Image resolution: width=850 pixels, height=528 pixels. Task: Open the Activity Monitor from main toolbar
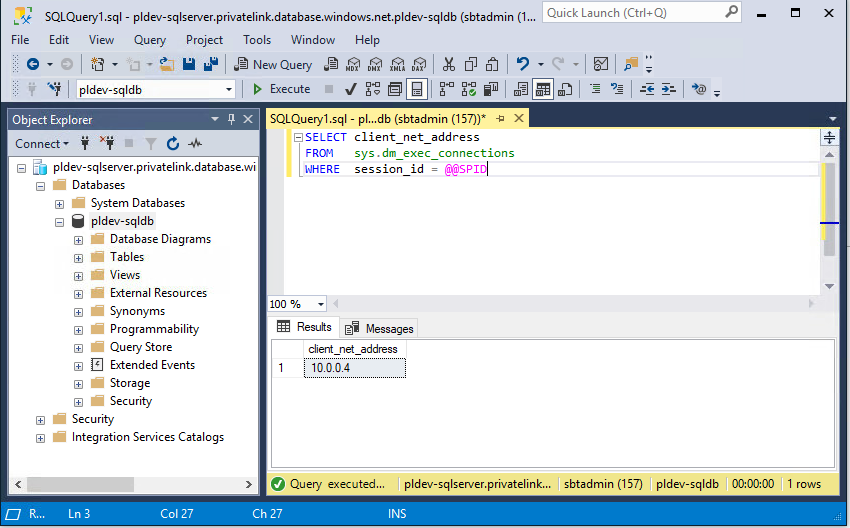[x=601, y=65]
